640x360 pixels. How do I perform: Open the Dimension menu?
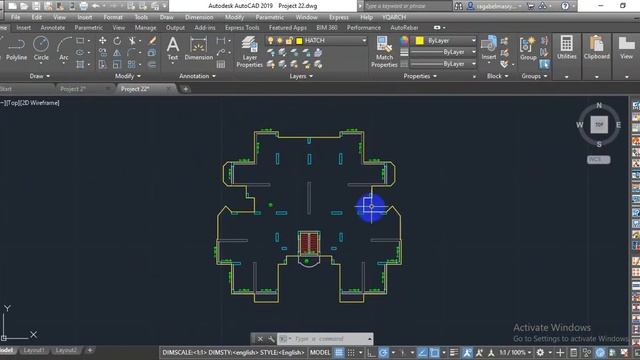(199, 17)
